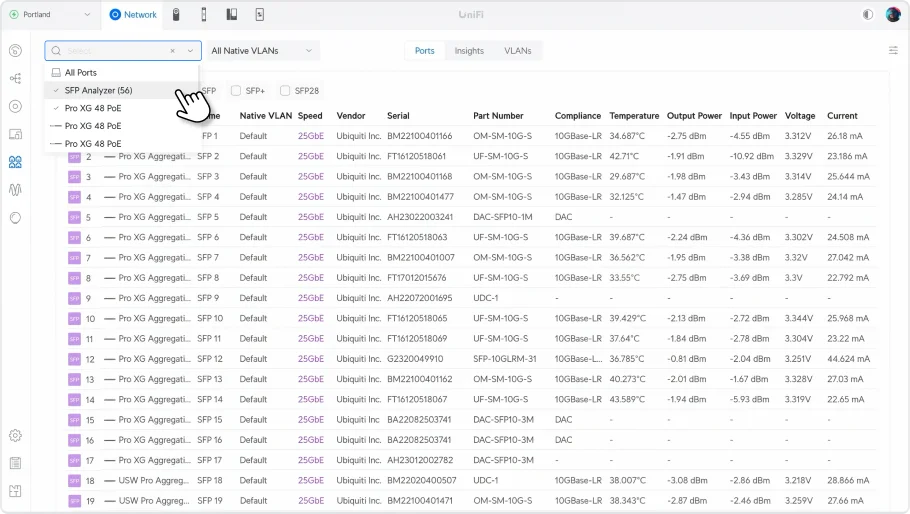Collapse the Select combo box chevron
The width and height of the screenshot is (910, 514).
[x=190, y=50]
